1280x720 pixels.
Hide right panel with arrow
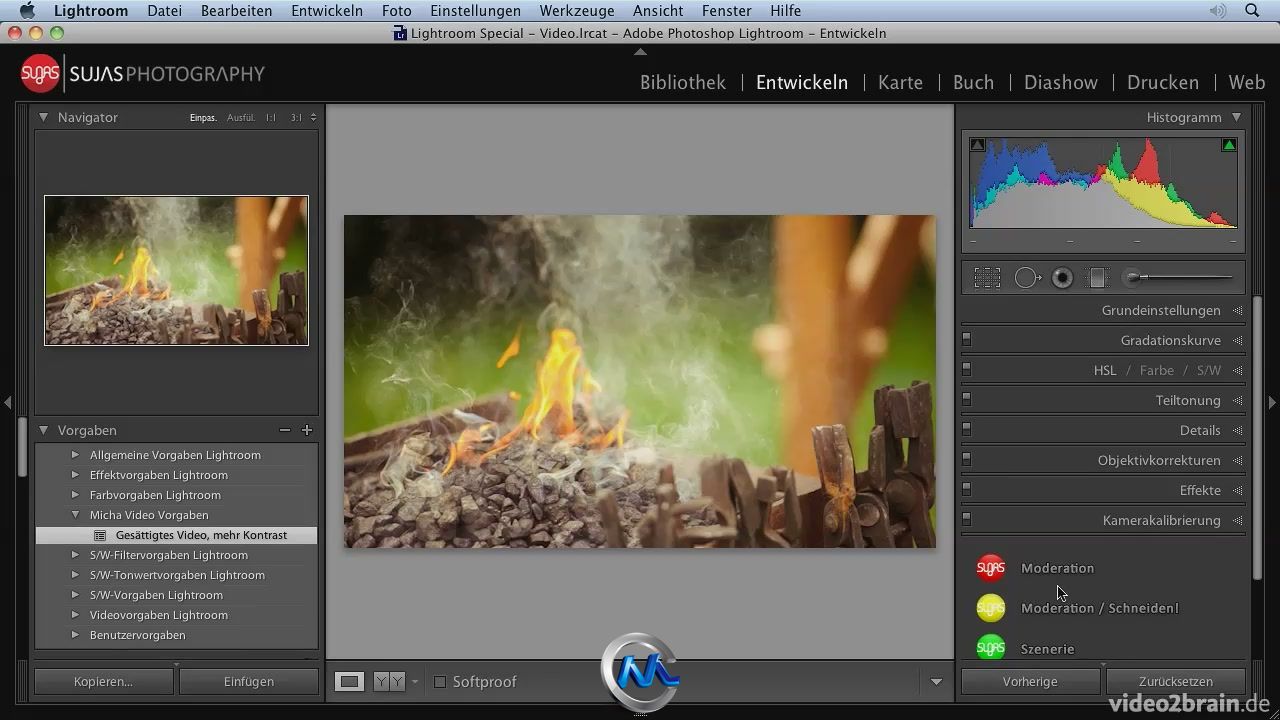tap(1272, 402)
